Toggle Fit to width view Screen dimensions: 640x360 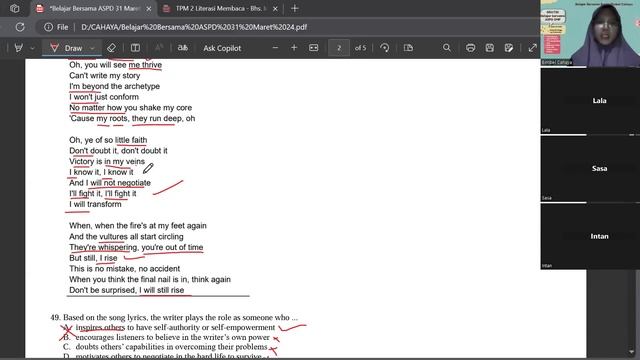point(313,48)
